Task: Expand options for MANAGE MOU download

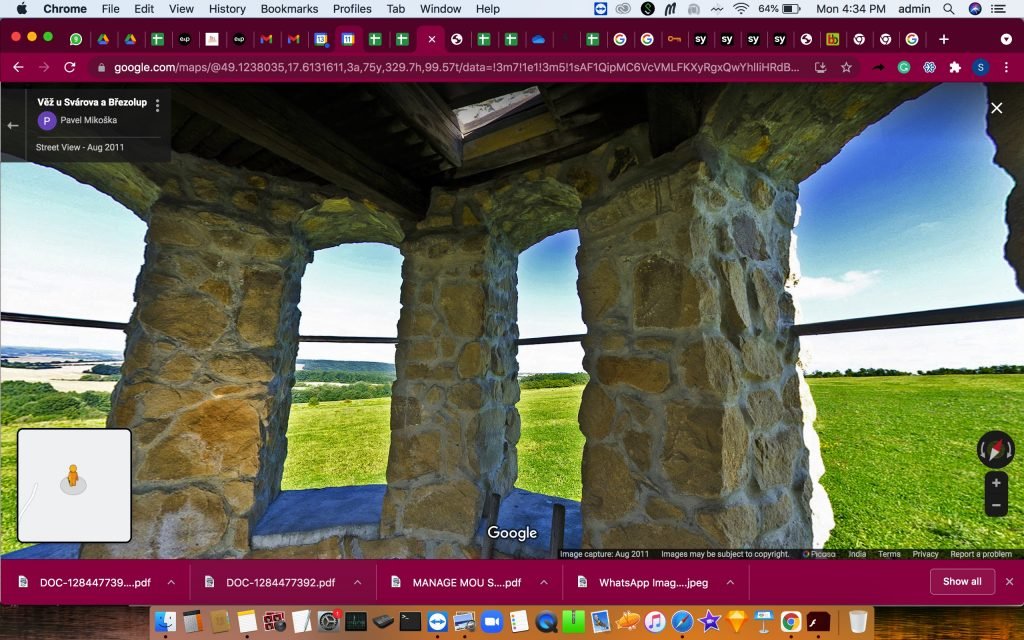Action: (544, 582)
